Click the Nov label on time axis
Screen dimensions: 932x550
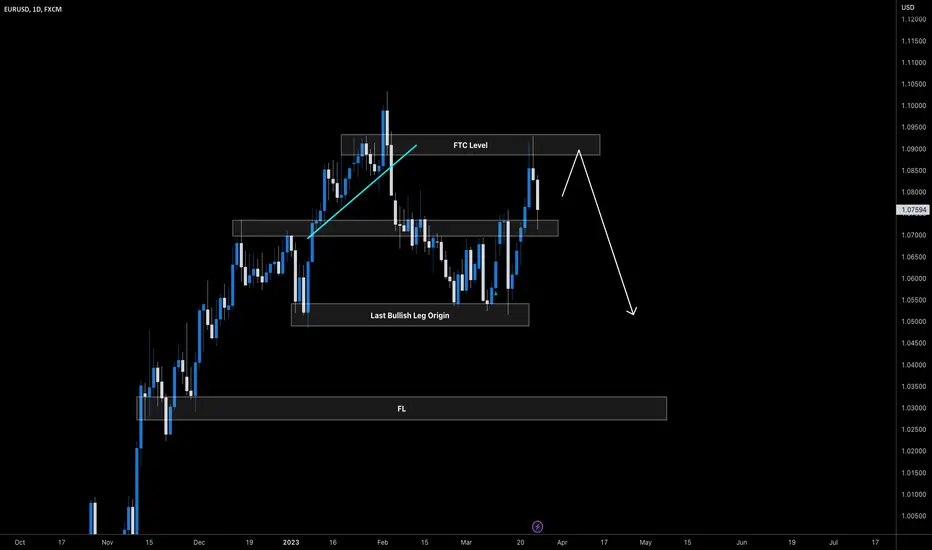[107, 542]
